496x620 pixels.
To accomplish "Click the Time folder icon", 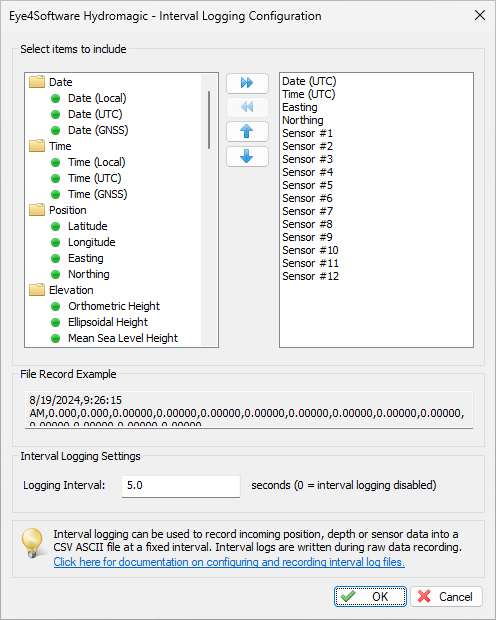I will pos(37,146).
